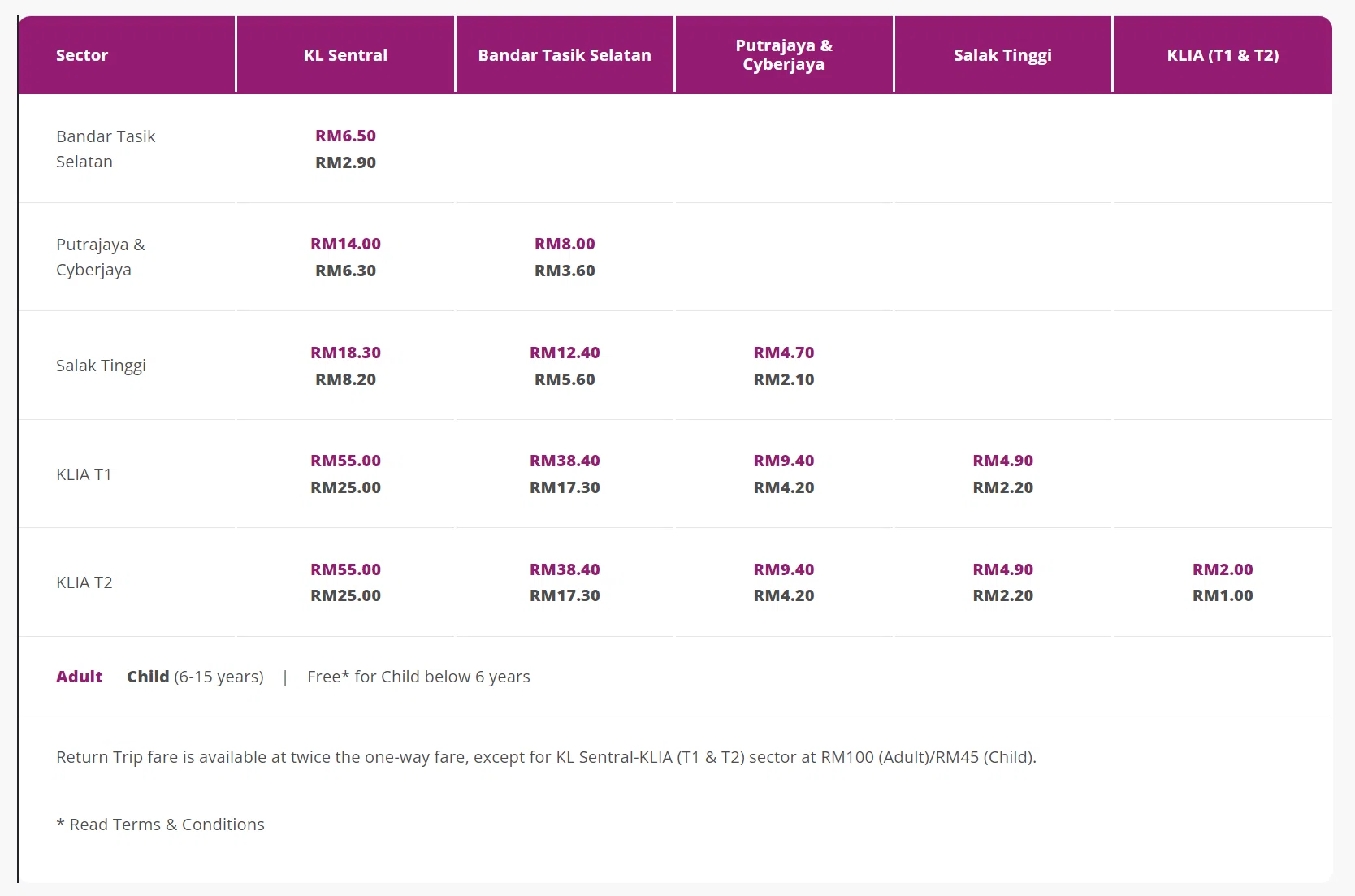The width and height of the screenshot is (1355, 896).
Task: Select the RM3.60 child fare
Action: (565, 271)
